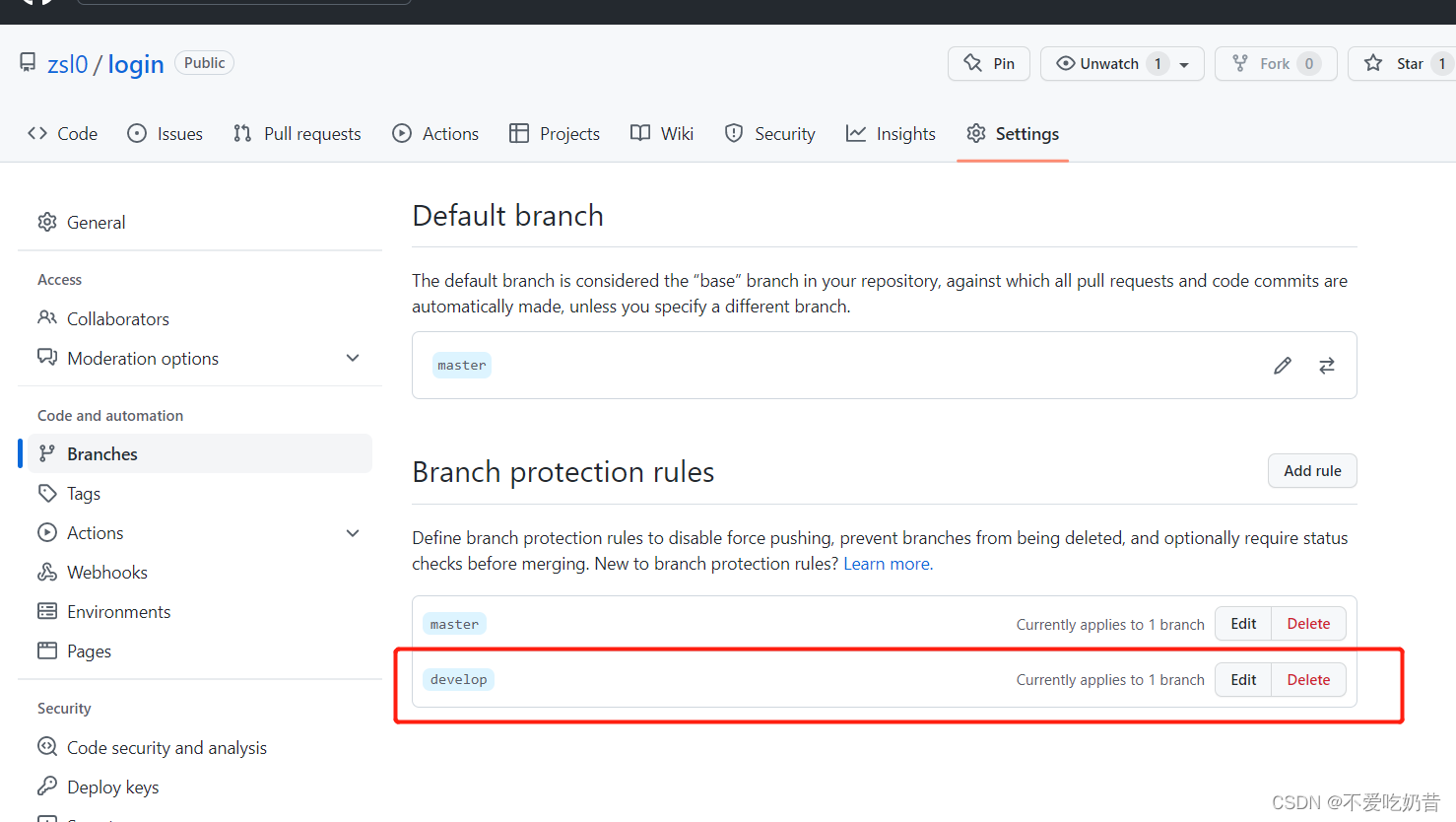Open Tags in settings sidebar
The image size is (1456, 822).
200,493
